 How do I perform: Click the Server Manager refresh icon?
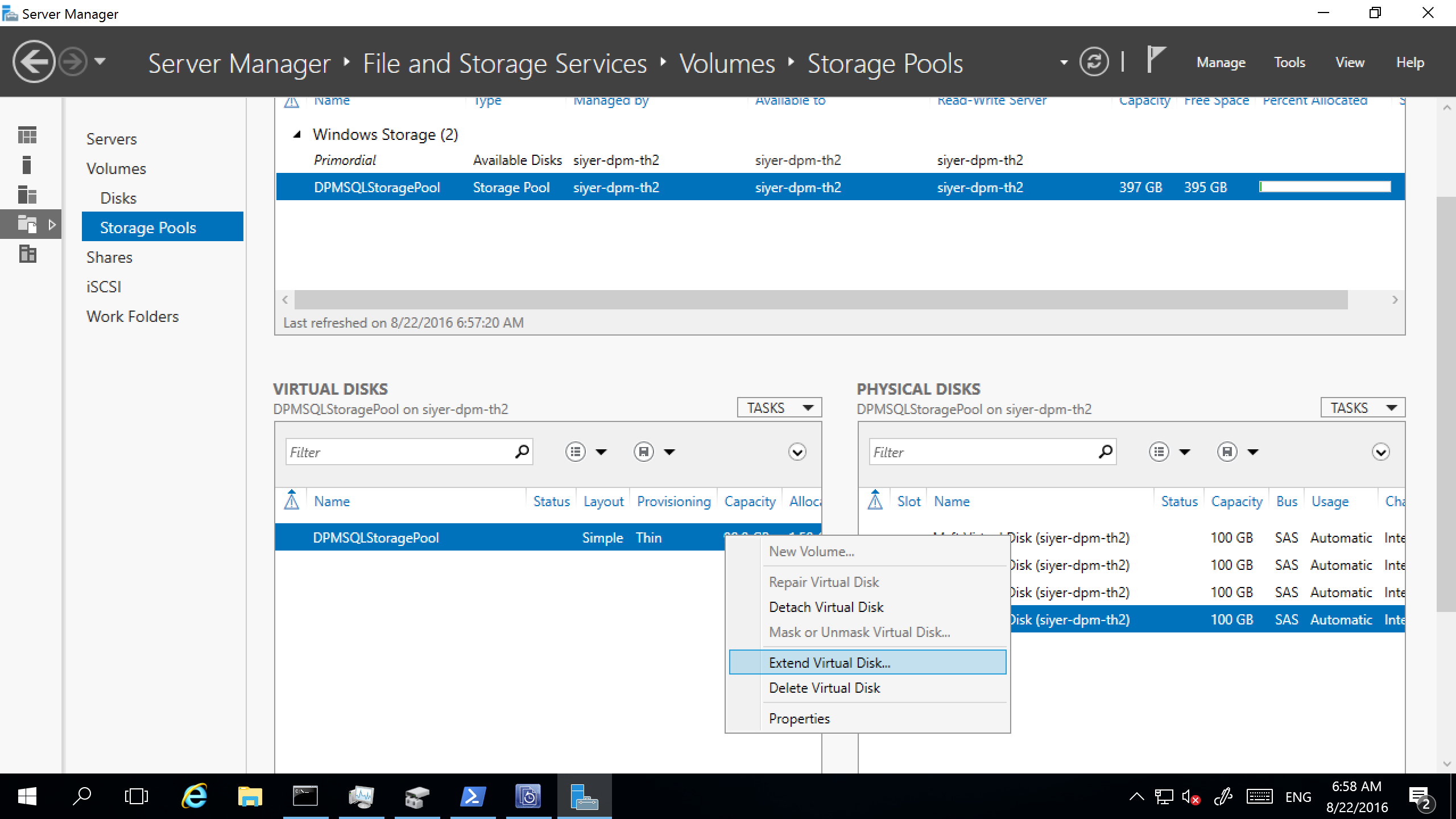click(1099, 62)
